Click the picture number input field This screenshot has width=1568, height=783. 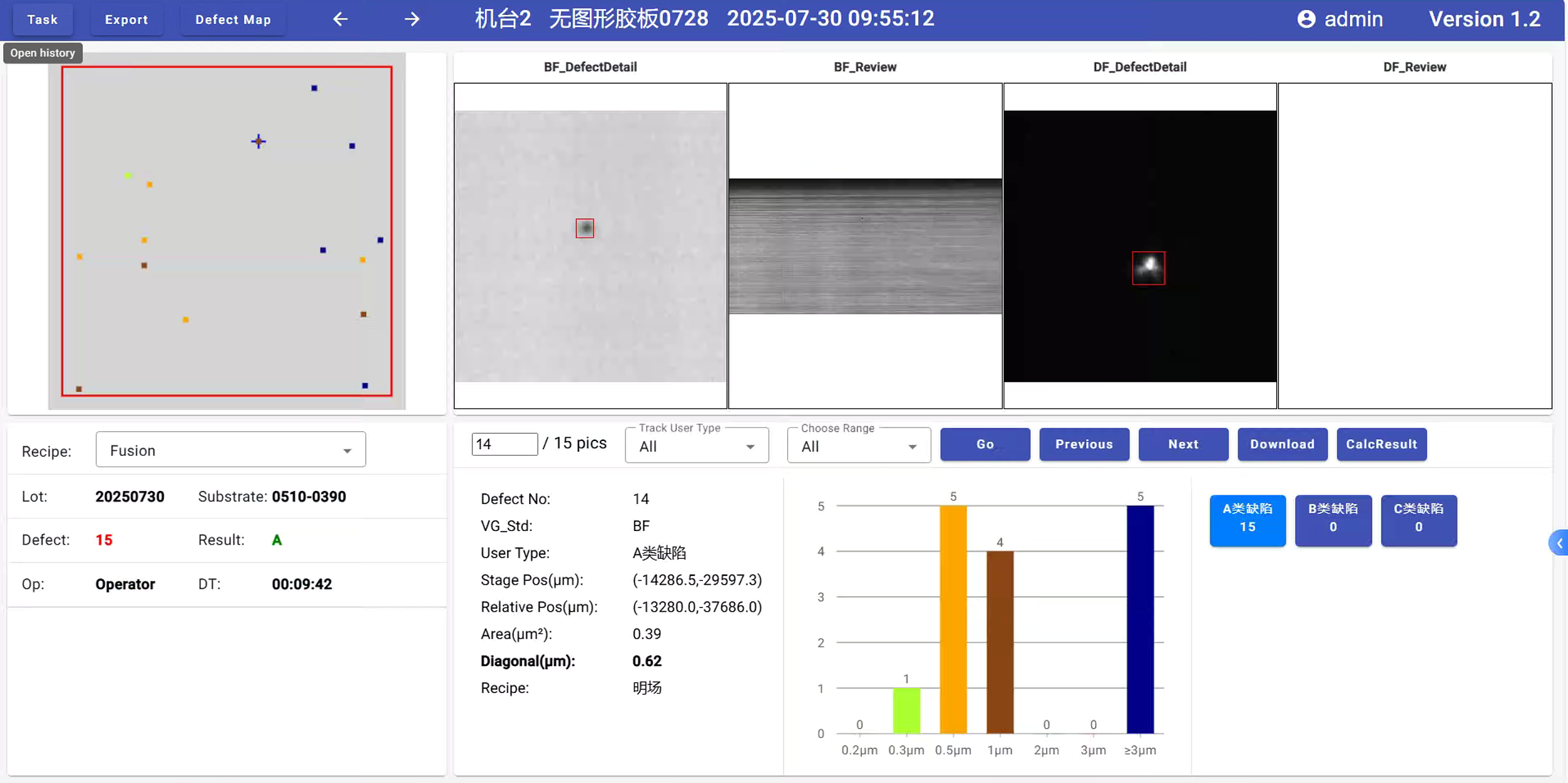click(x=504, y=444)
